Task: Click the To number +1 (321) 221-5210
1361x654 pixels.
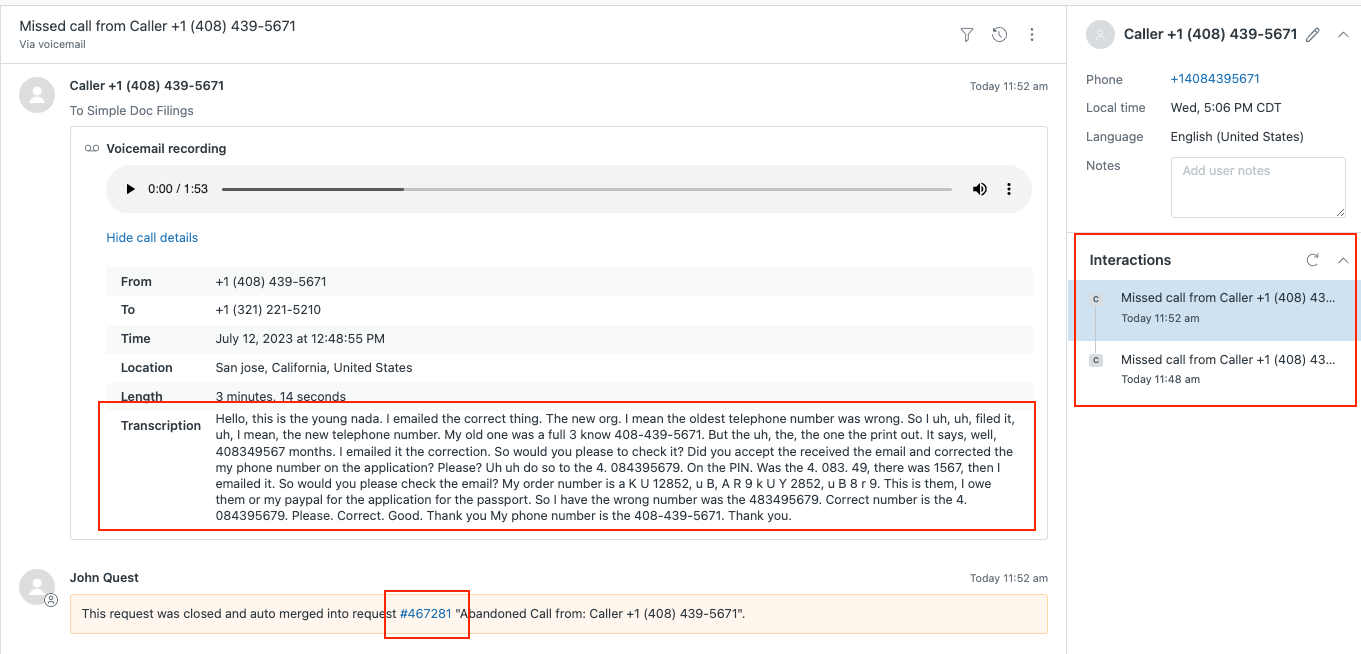Action: coord(268,310)
